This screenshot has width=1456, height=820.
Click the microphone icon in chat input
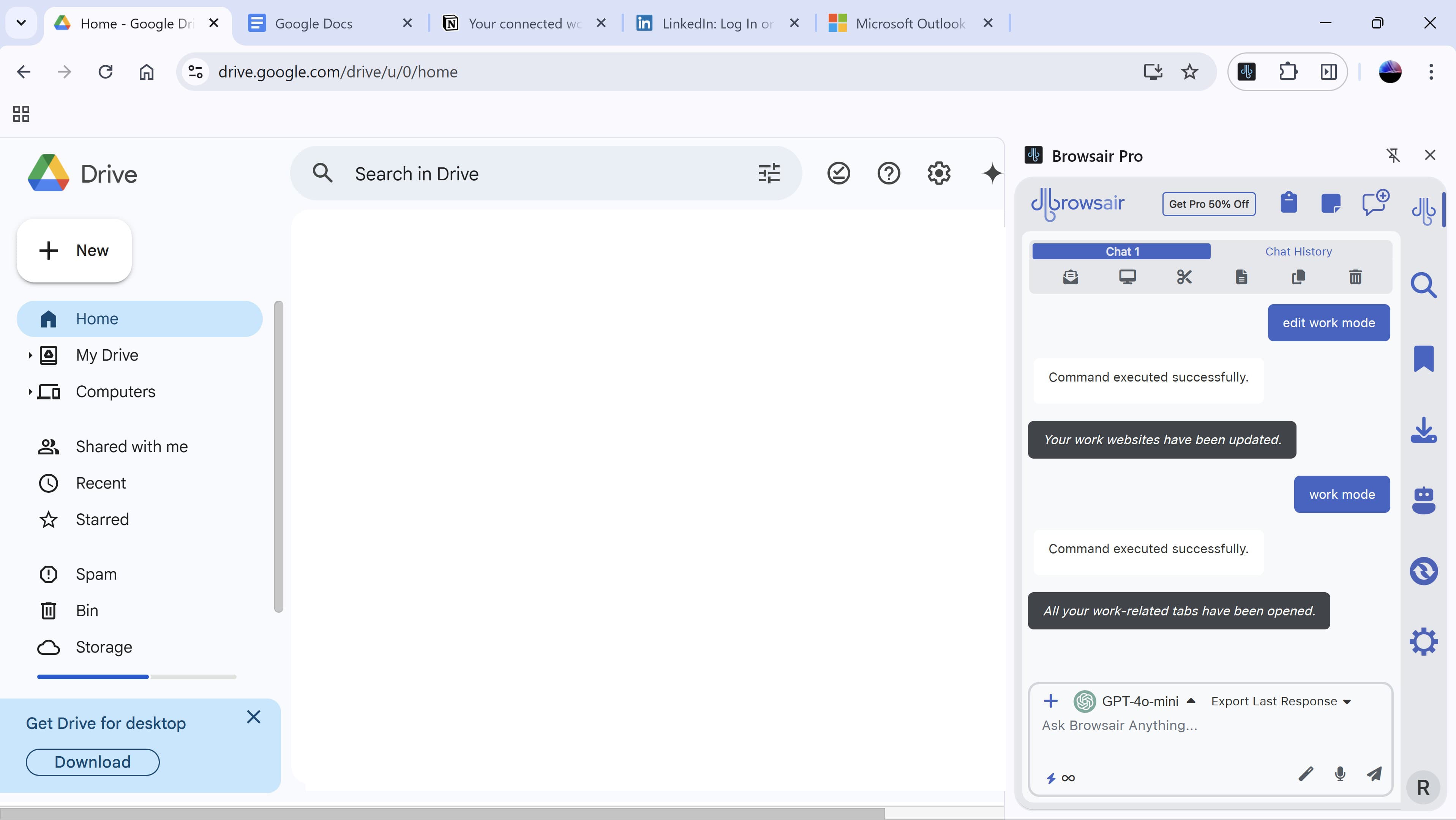pyautogui.click(x=1340, y=774)
